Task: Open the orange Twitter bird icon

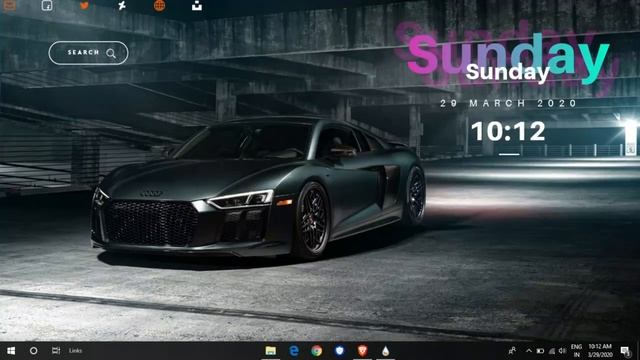Action: click(84, 5)
